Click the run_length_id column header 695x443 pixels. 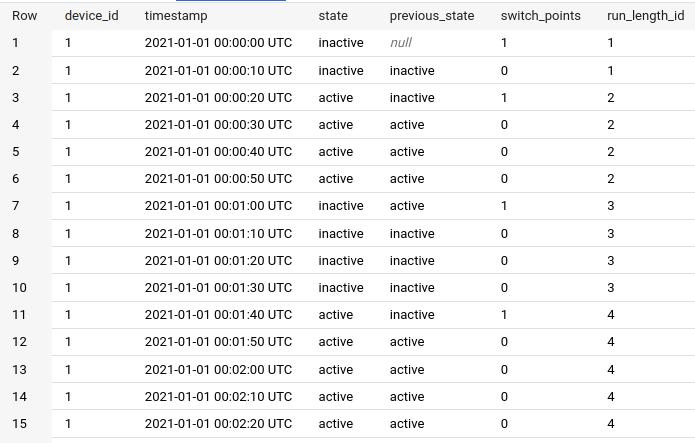[645, 17]
